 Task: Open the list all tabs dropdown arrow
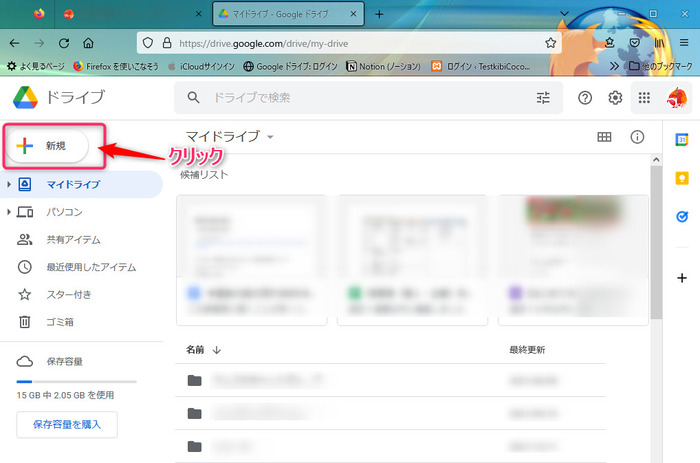(x=564, y=14)
